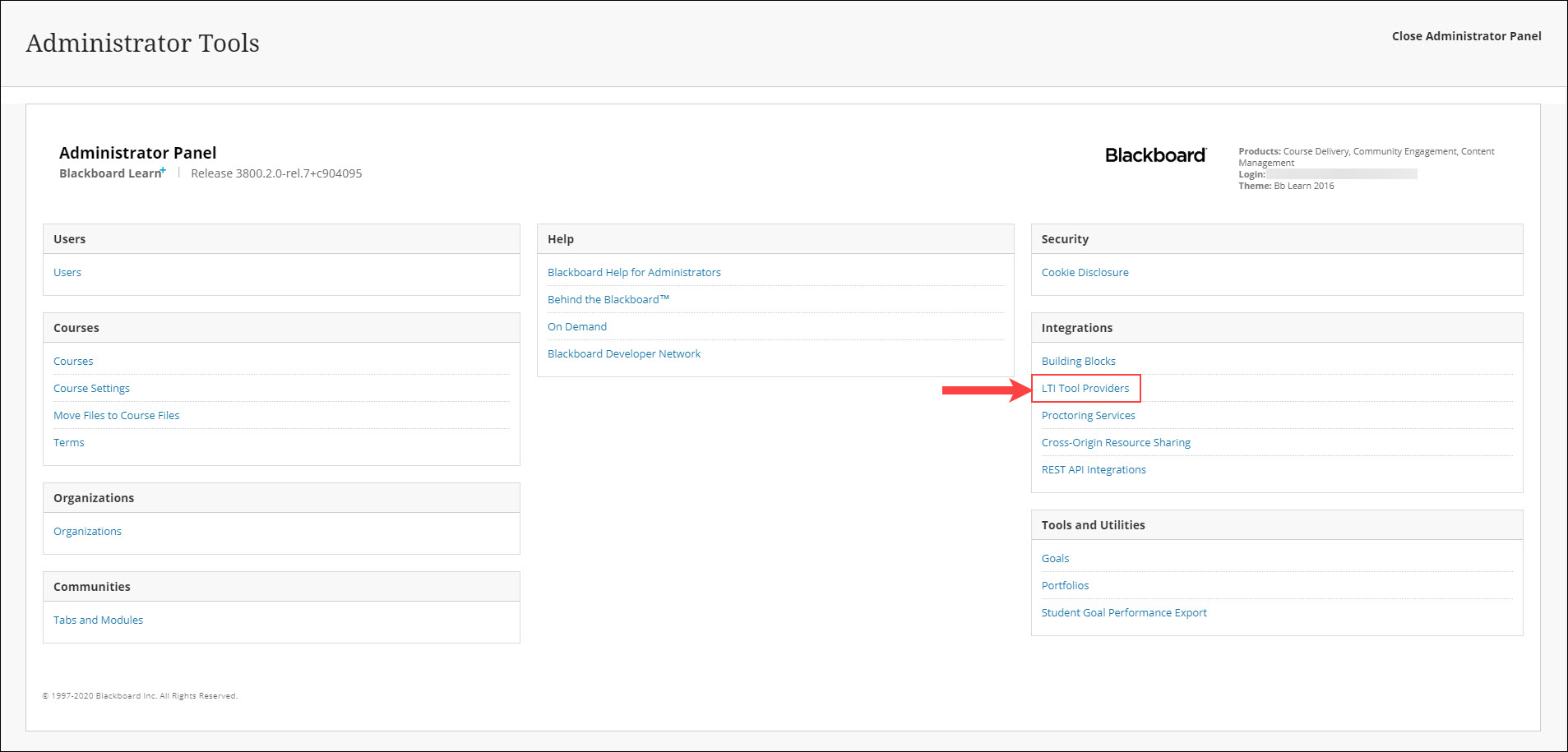The height and width of the screenshot is (752, 1568).
Task: Open Cross-Origin Resource Sharing
Action: coord(1116,443)
